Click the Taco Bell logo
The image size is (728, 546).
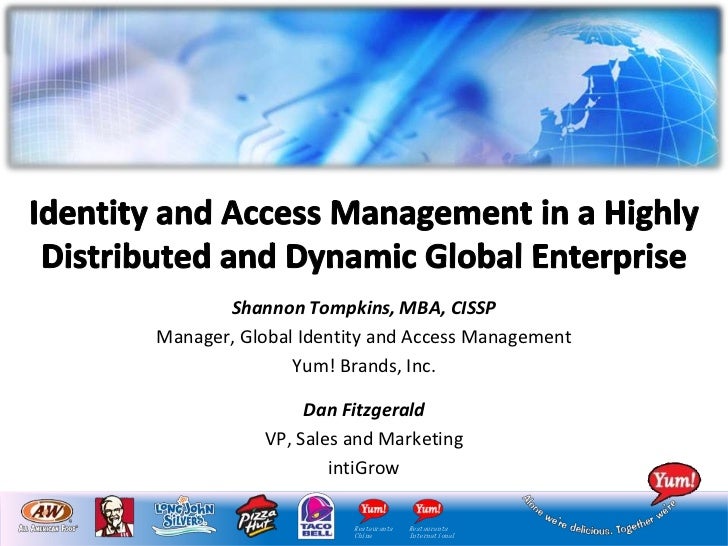pyautogui.click(x=316, y=516)
